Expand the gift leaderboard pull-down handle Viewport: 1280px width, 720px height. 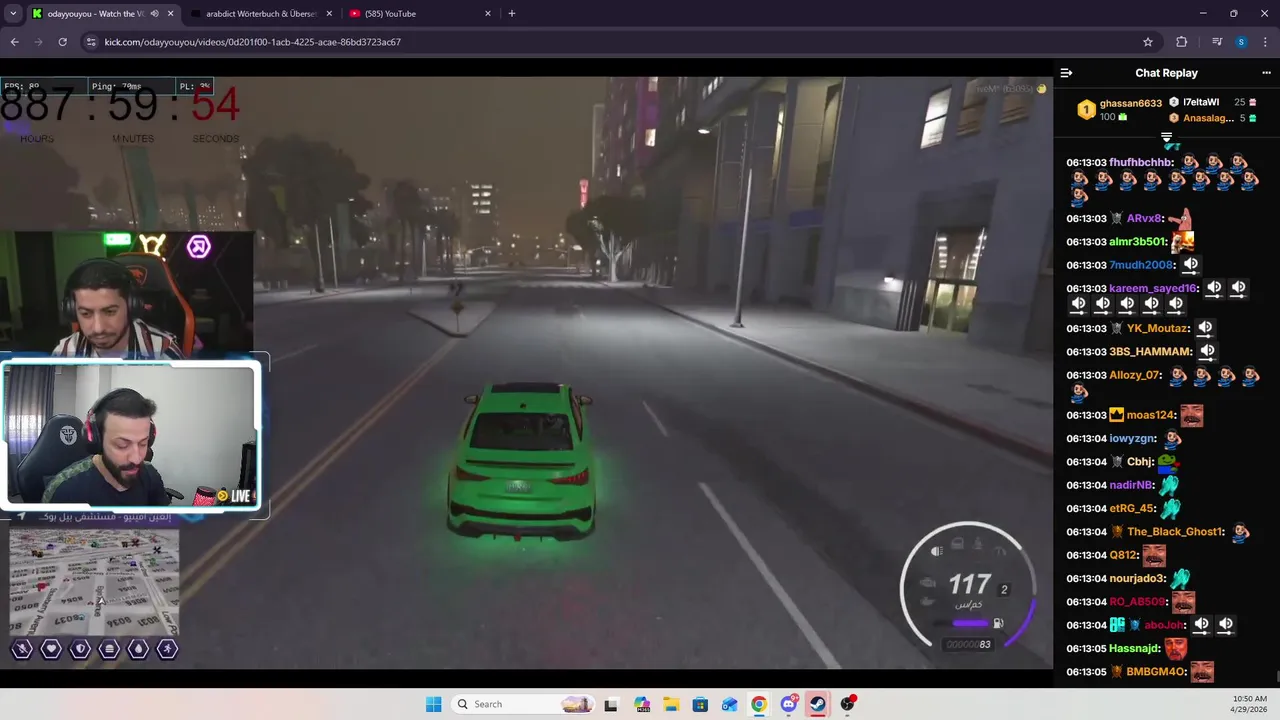pyautogui.click(x=1166, y=137)
